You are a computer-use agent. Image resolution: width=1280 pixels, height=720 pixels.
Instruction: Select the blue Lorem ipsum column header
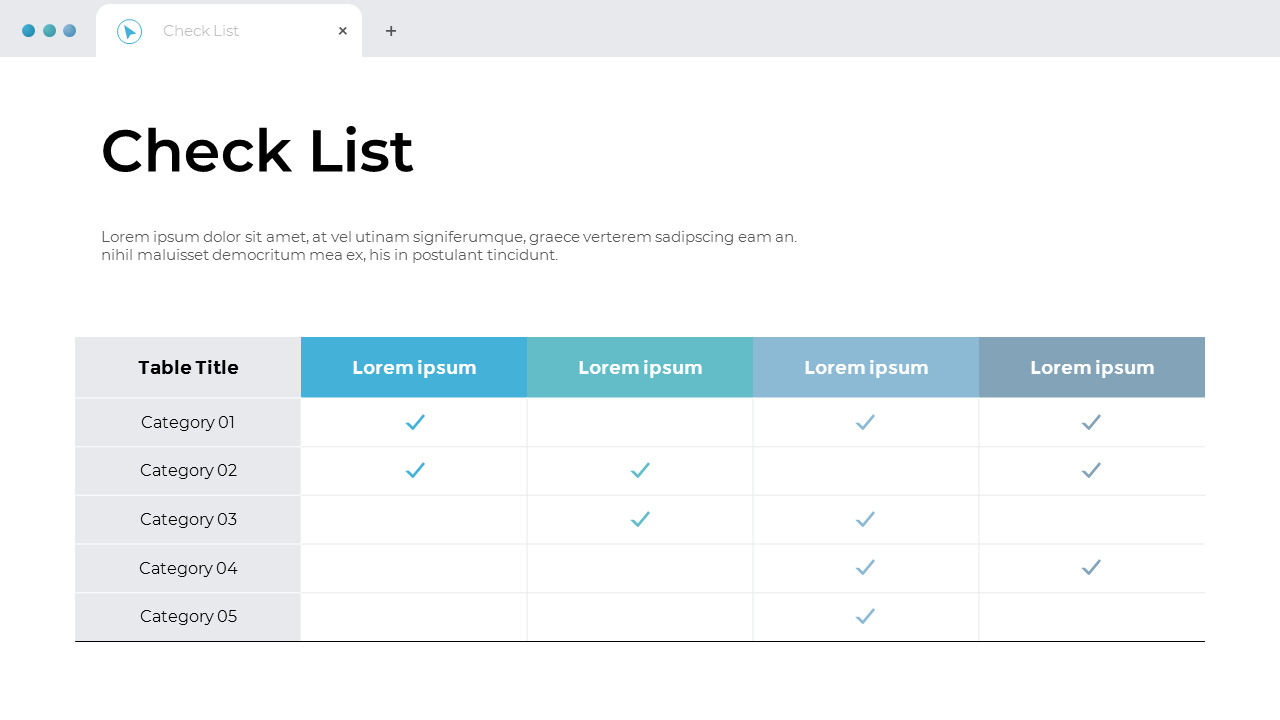pyautogui.click(x=414, y=367)
